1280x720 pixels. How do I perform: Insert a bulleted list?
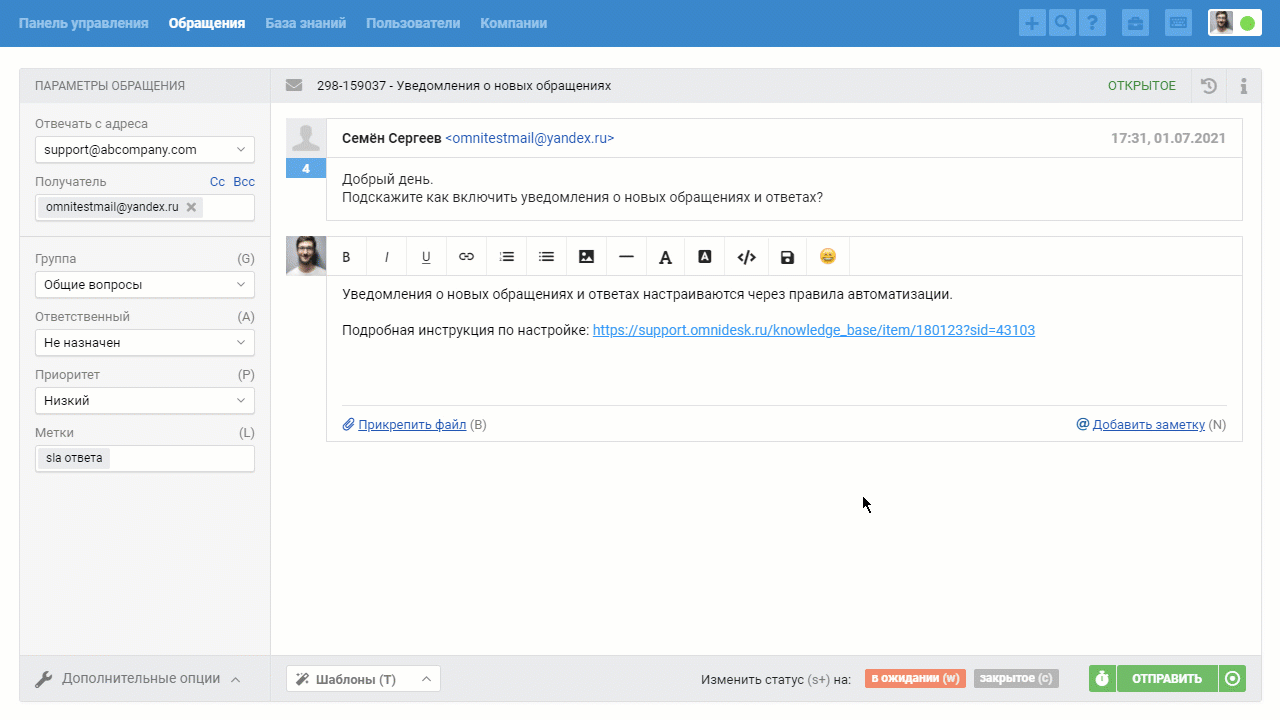coord(546,257)
